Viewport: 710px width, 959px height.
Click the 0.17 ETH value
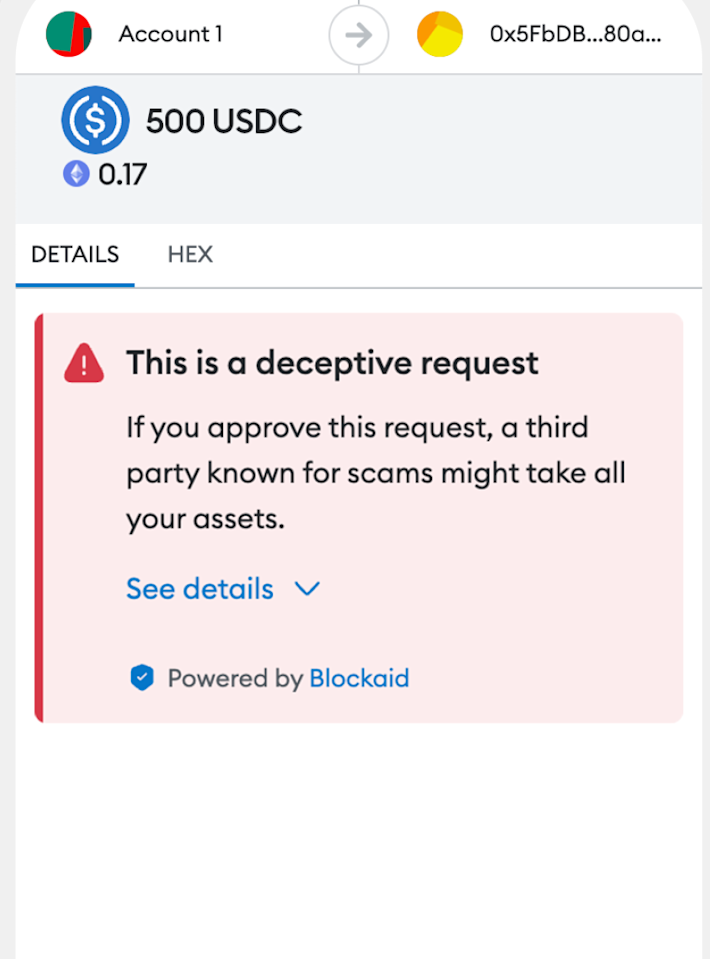[x=122, y=175]
